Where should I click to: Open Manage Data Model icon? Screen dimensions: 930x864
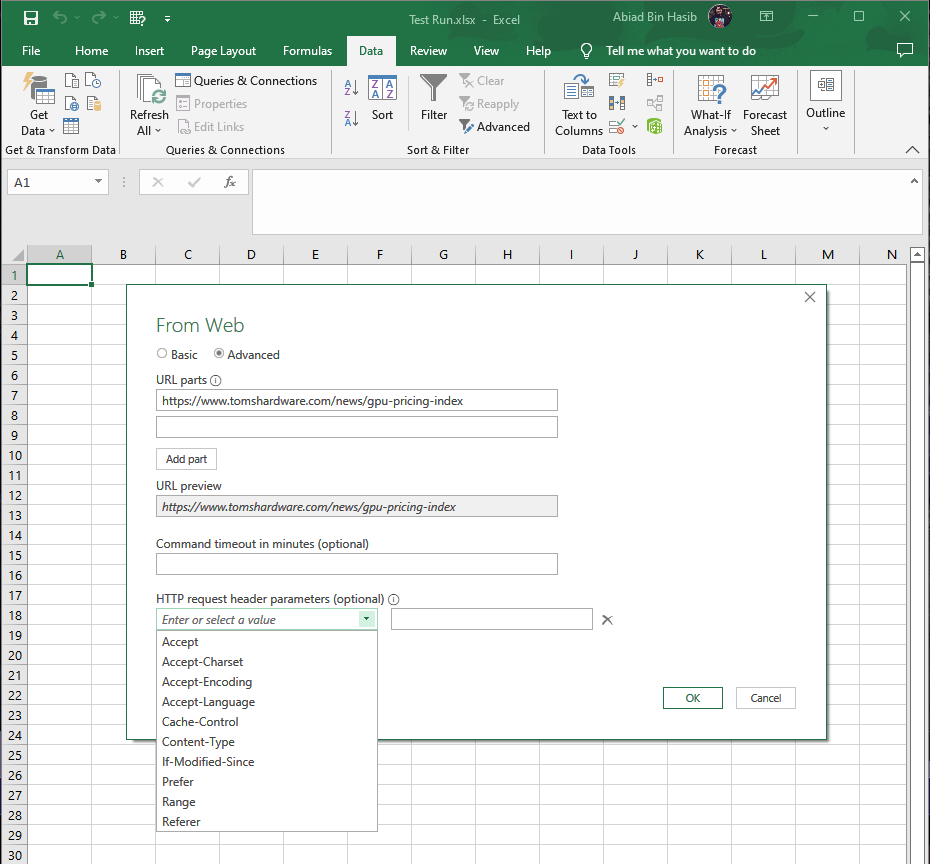pyautogui.click(x=655, y=126)
